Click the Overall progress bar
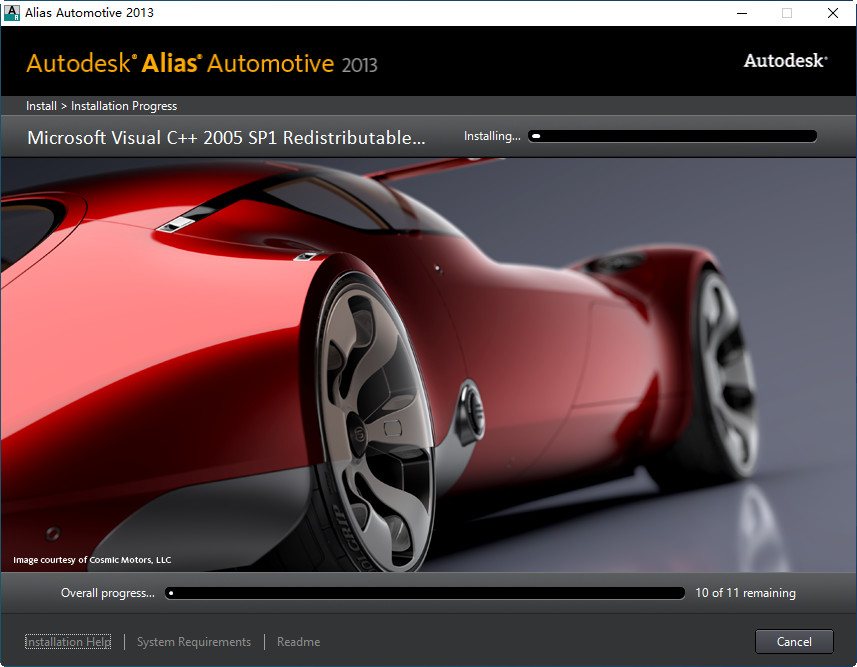 click(x=425, y=593)
